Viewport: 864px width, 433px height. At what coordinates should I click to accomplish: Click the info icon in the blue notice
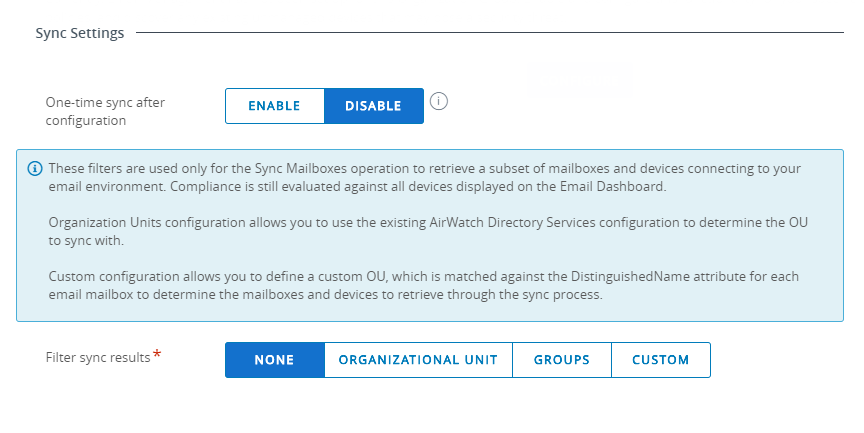coord(35,168)
